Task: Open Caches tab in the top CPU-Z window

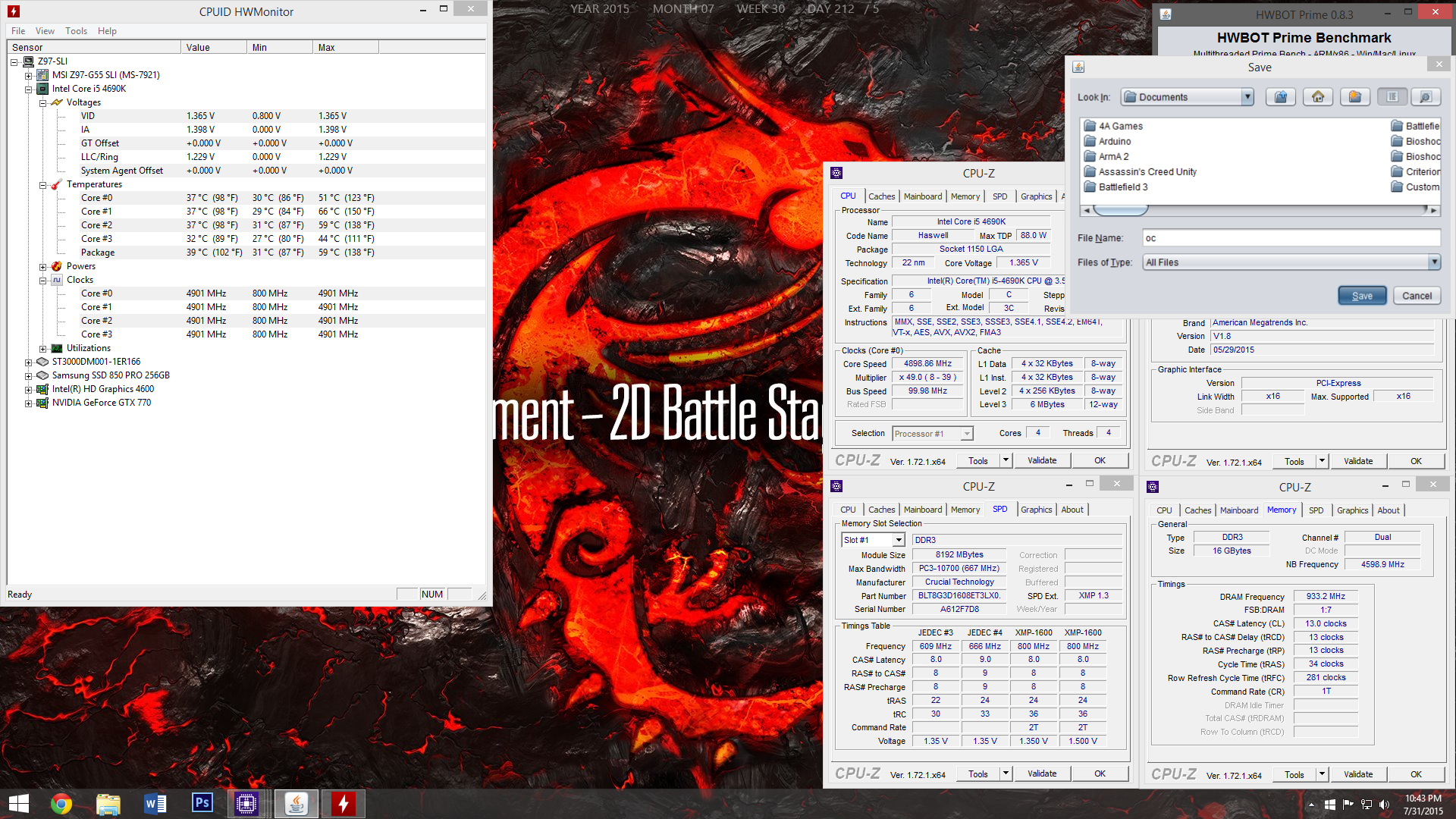Action: (x=881, y=196)
